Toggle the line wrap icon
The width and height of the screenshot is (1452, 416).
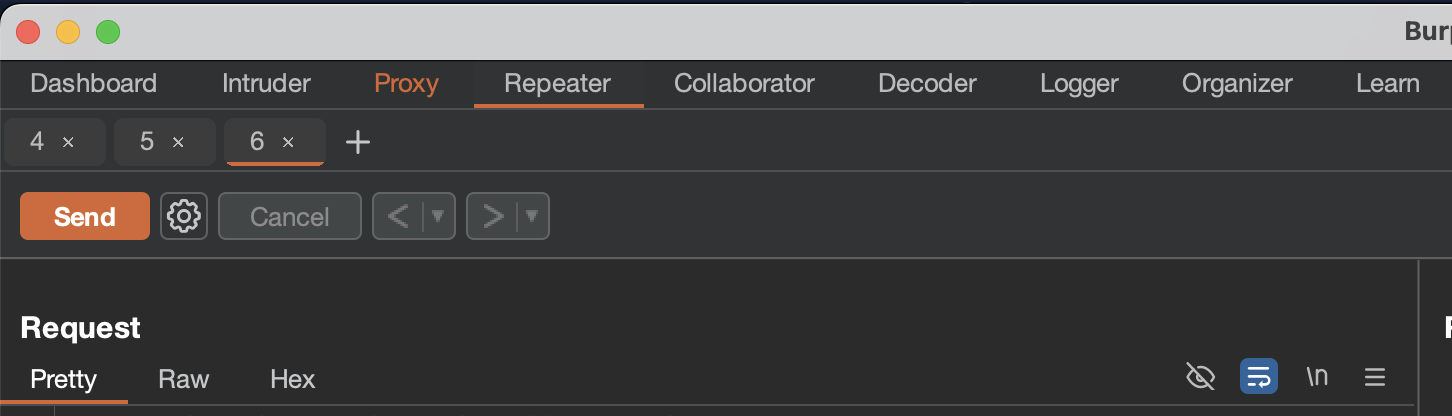tap(1258, 377)
